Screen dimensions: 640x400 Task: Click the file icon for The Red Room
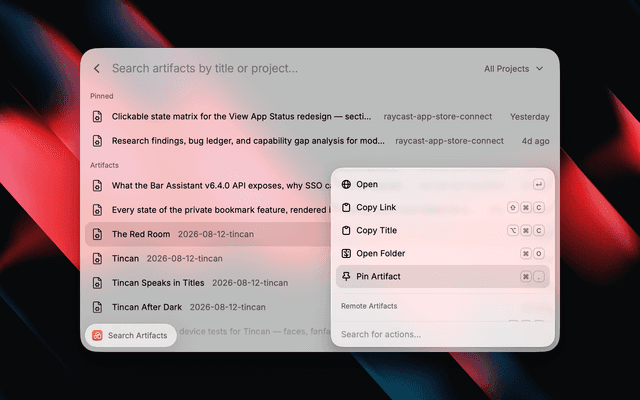pyautogui.click(x=97, y=234)
